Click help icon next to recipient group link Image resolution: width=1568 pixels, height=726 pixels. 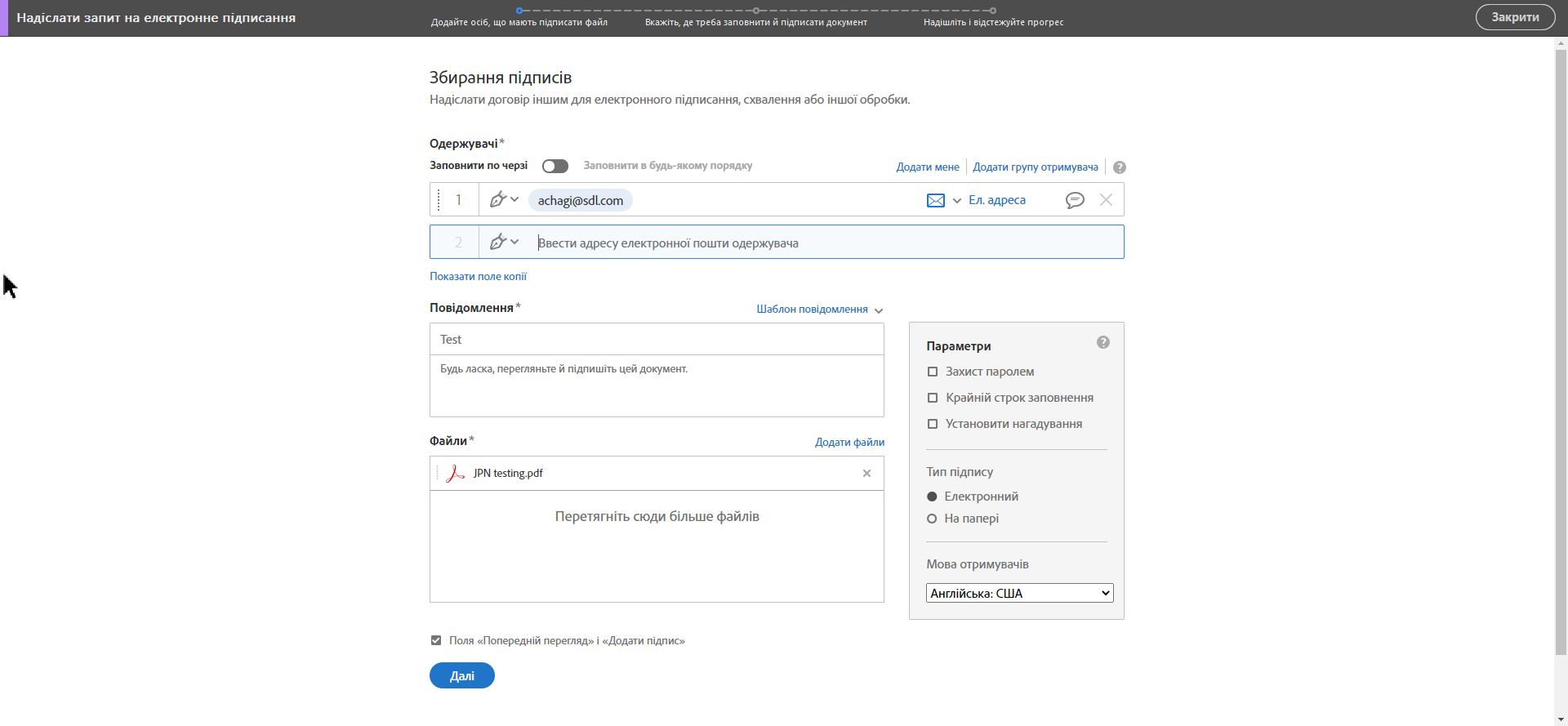1120,167
